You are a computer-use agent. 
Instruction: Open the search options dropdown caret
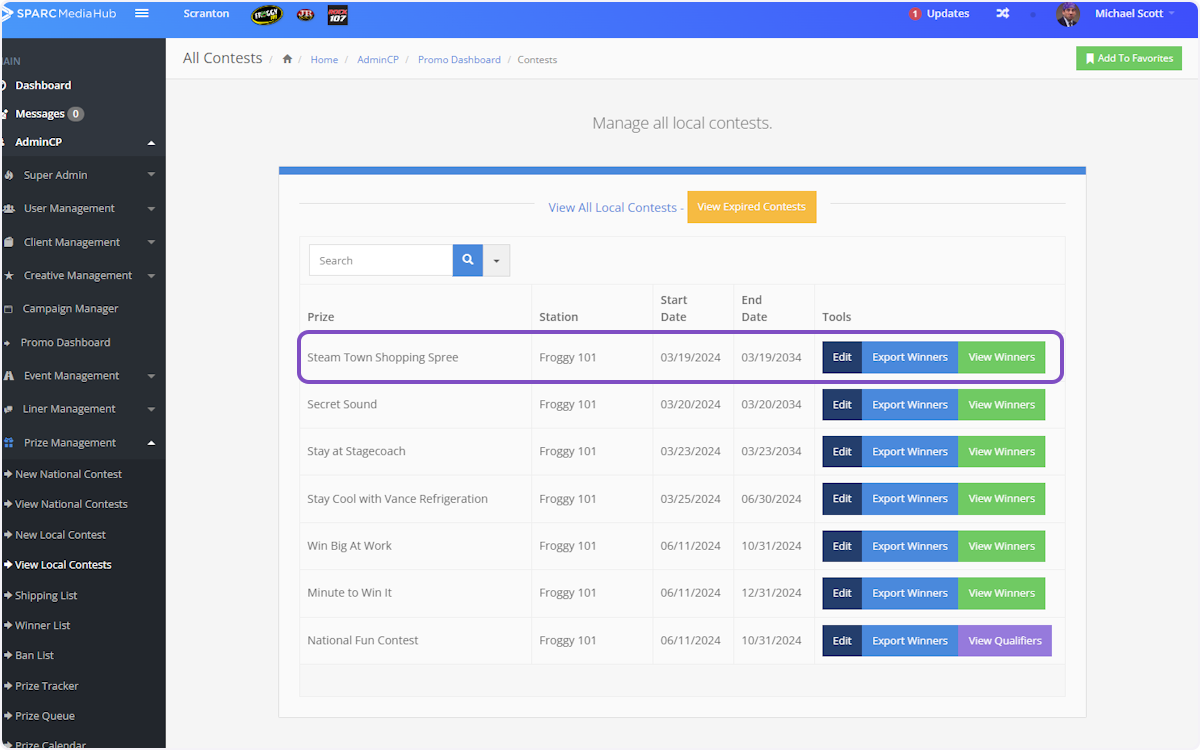point(497,261)
